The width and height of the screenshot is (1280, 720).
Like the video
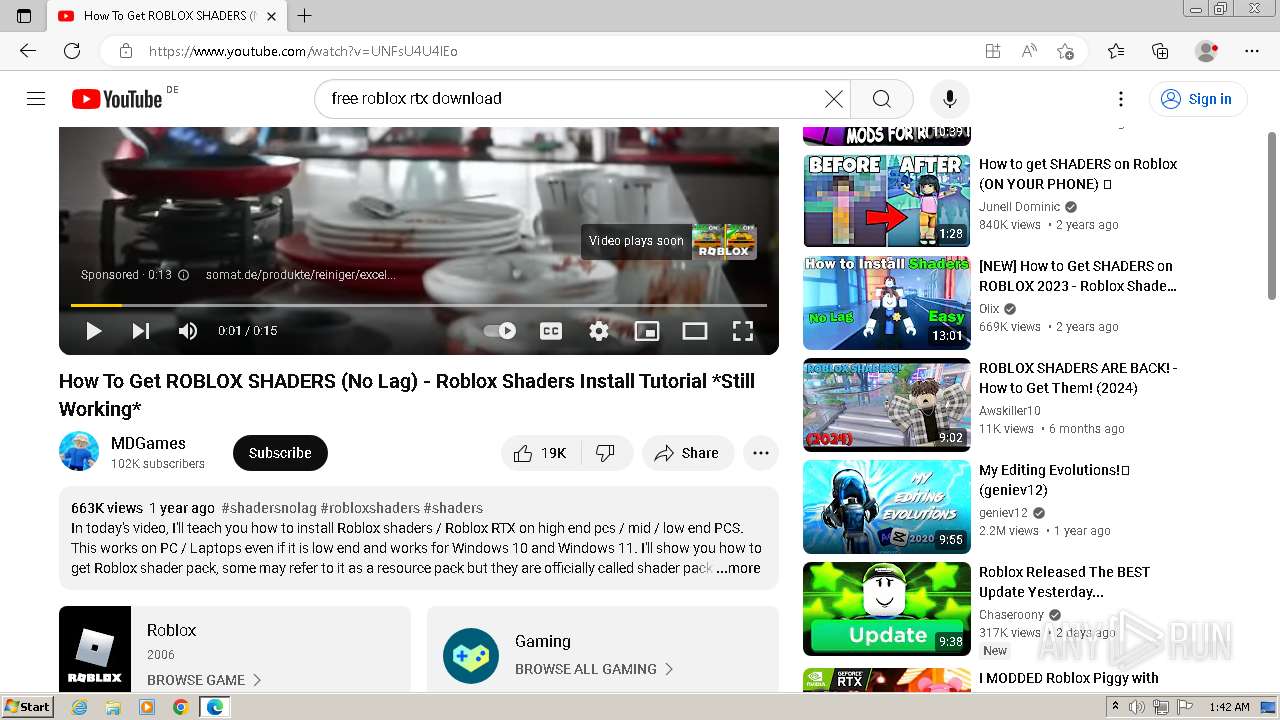tap(540, 453)
